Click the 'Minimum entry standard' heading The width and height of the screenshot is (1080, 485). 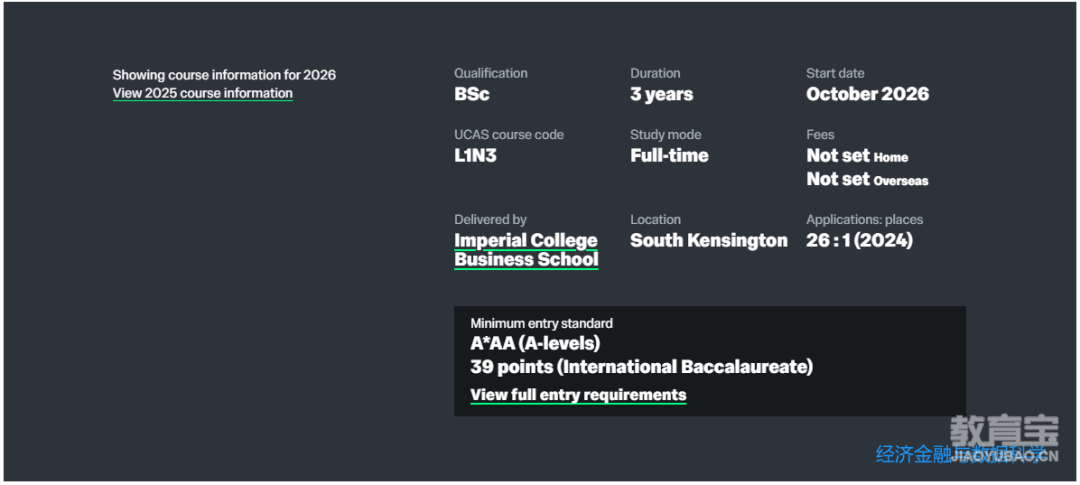(541, 323)
